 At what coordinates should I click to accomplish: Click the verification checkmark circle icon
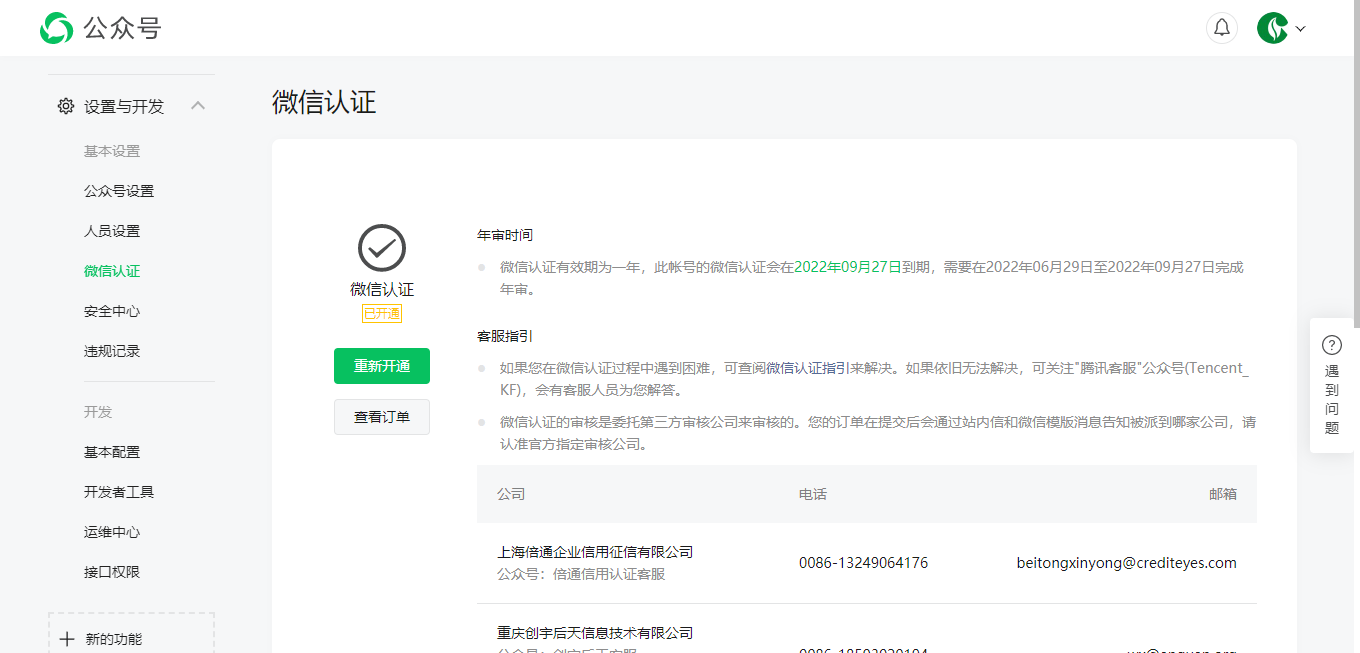[382, 247]
